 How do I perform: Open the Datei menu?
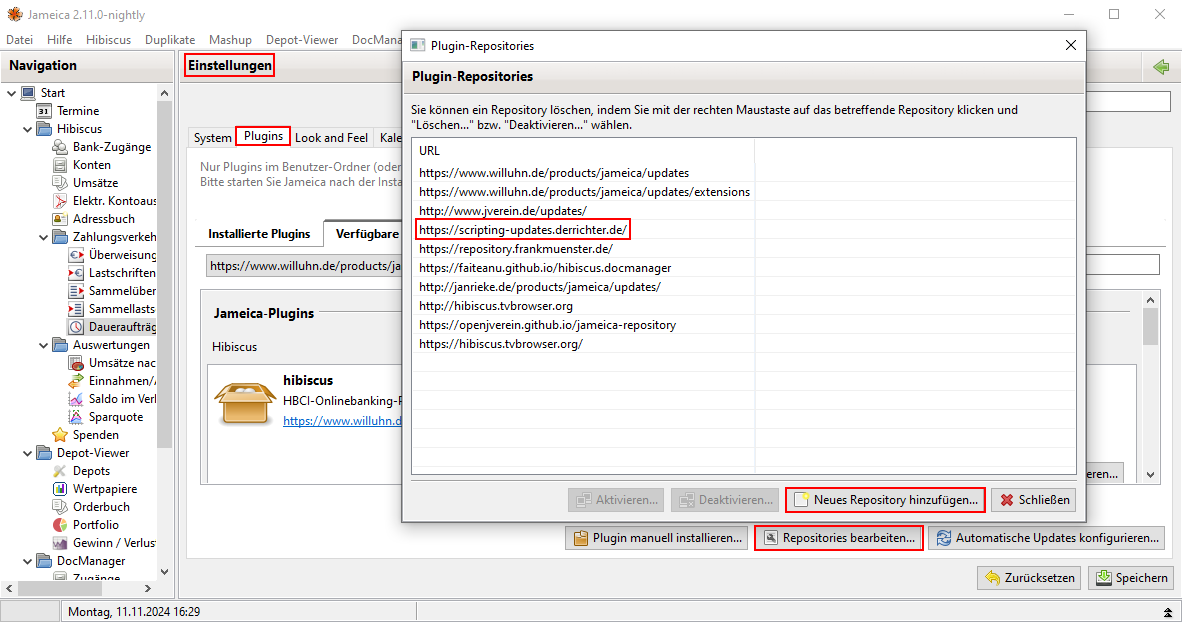tap(20, 40)
